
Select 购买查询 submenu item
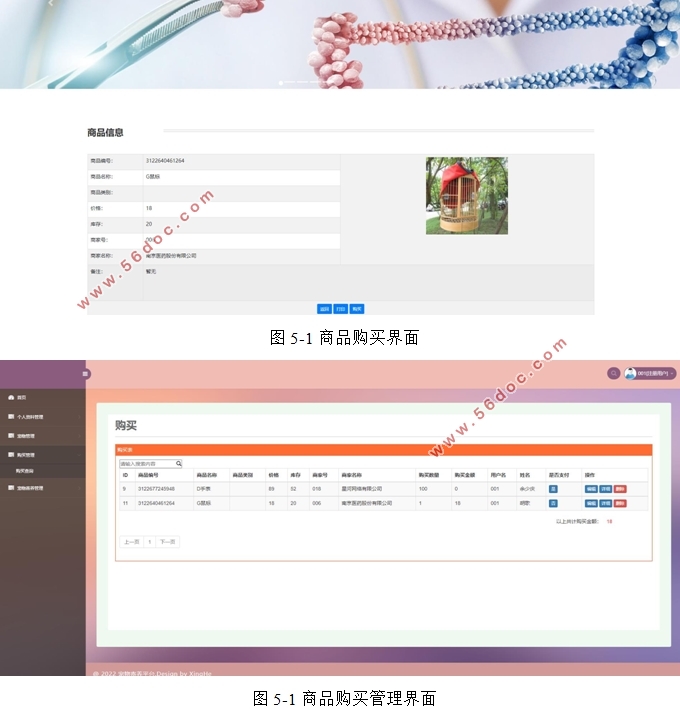(24, 470)
